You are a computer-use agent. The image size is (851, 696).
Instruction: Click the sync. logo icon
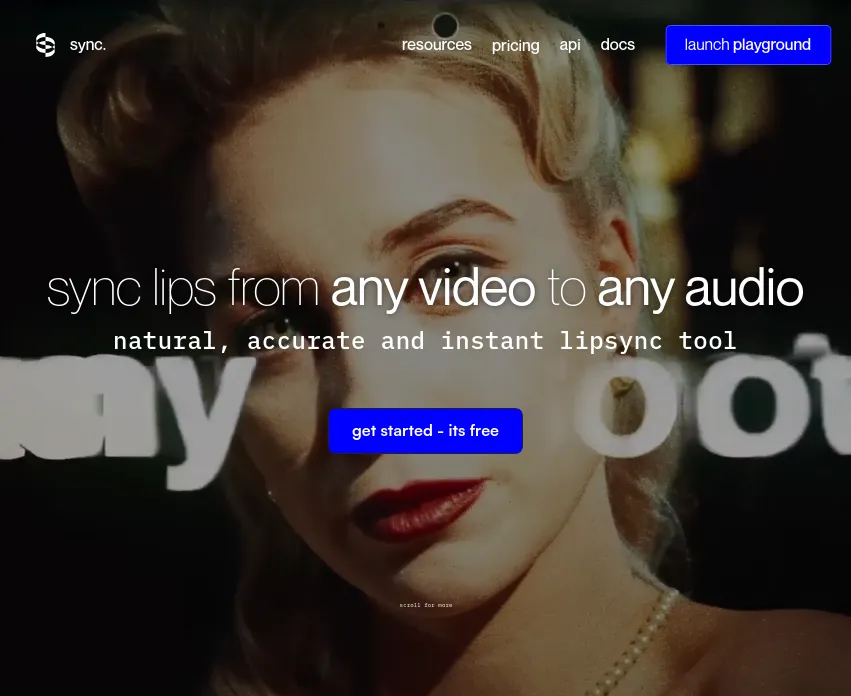coord(45,44)
